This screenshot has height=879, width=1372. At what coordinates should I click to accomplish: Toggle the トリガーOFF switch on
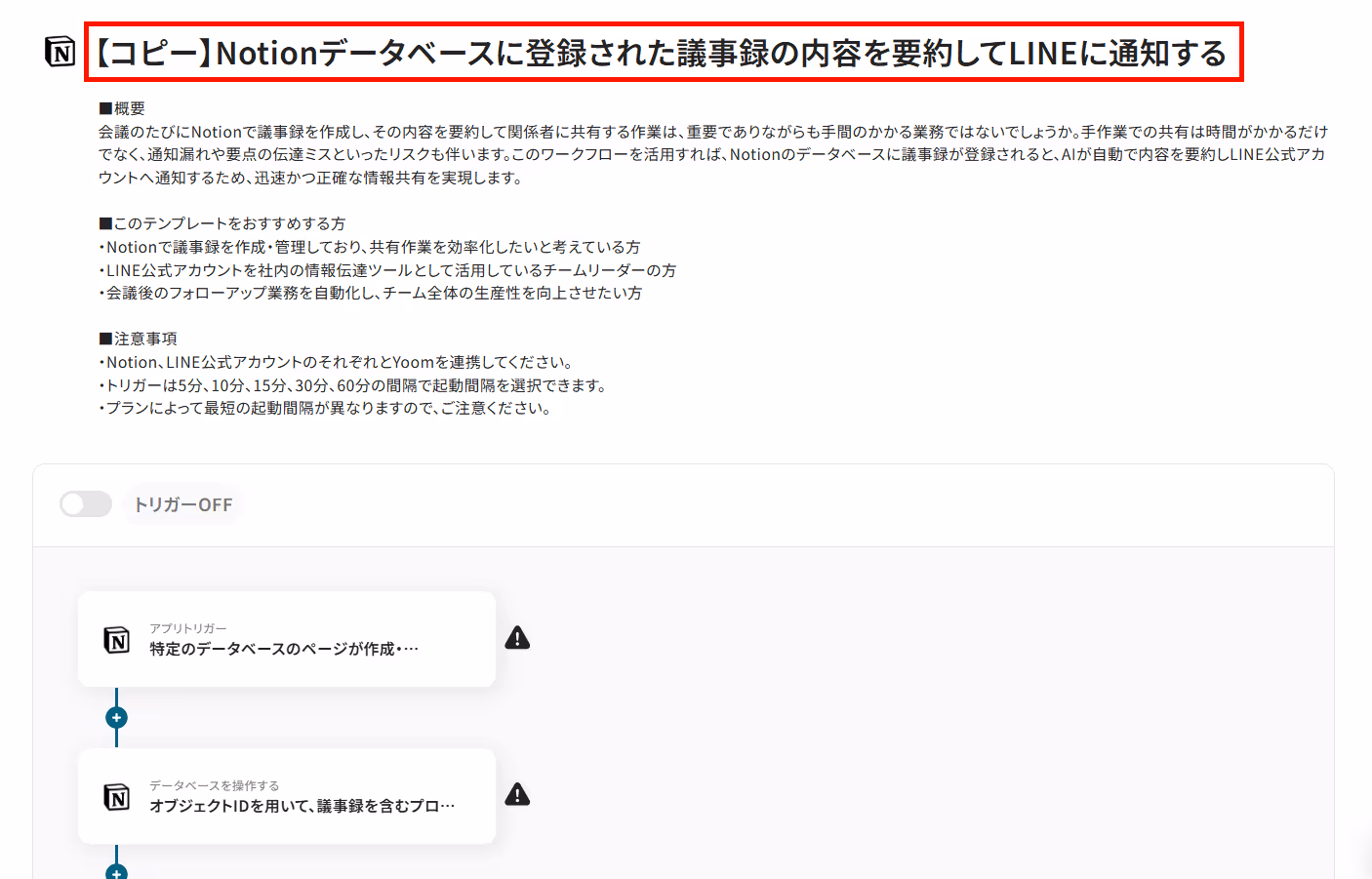click(x=86, y=504)
